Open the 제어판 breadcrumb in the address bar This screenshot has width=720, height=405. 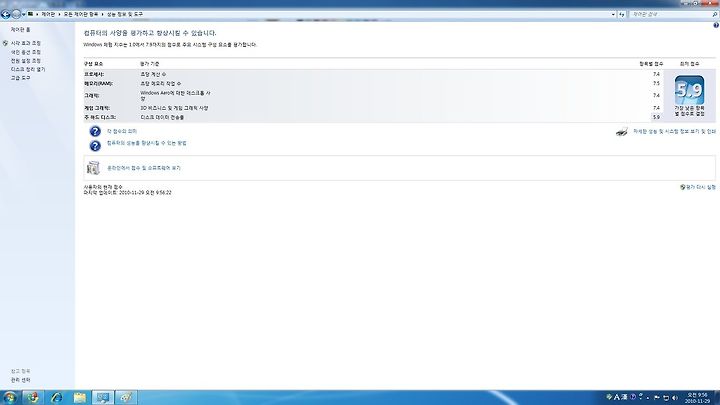click(x=48, y=14)
